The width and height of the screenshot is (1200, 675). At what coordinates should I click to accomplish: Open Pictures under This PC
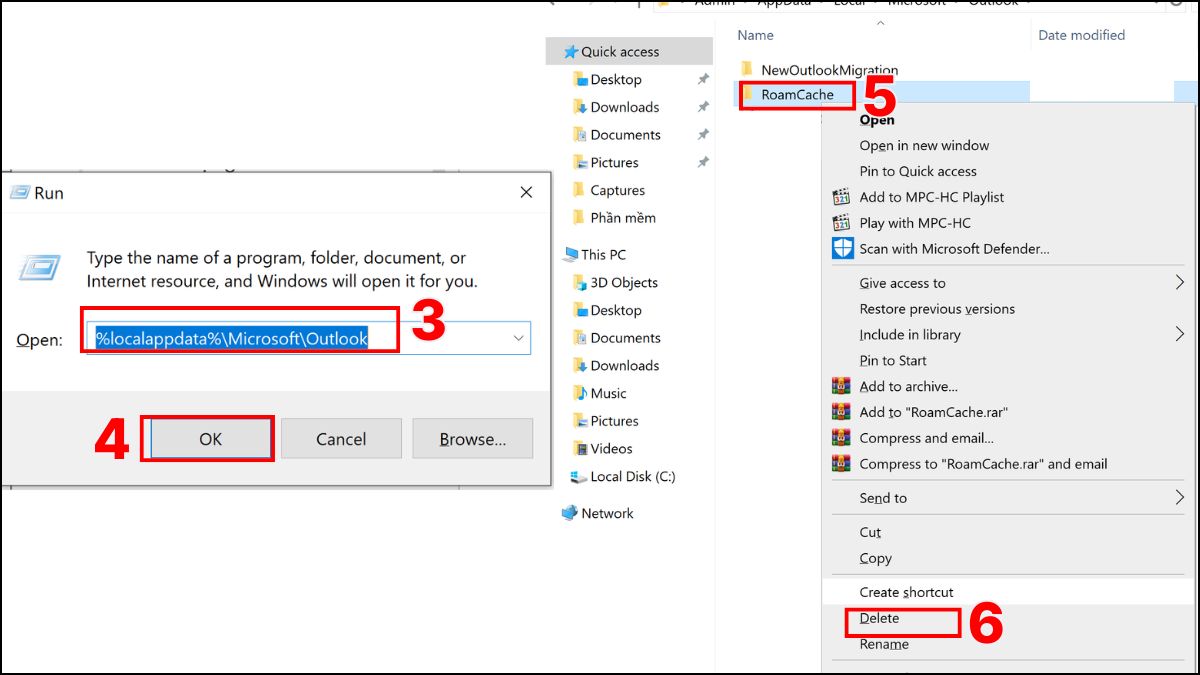point(614,421)
